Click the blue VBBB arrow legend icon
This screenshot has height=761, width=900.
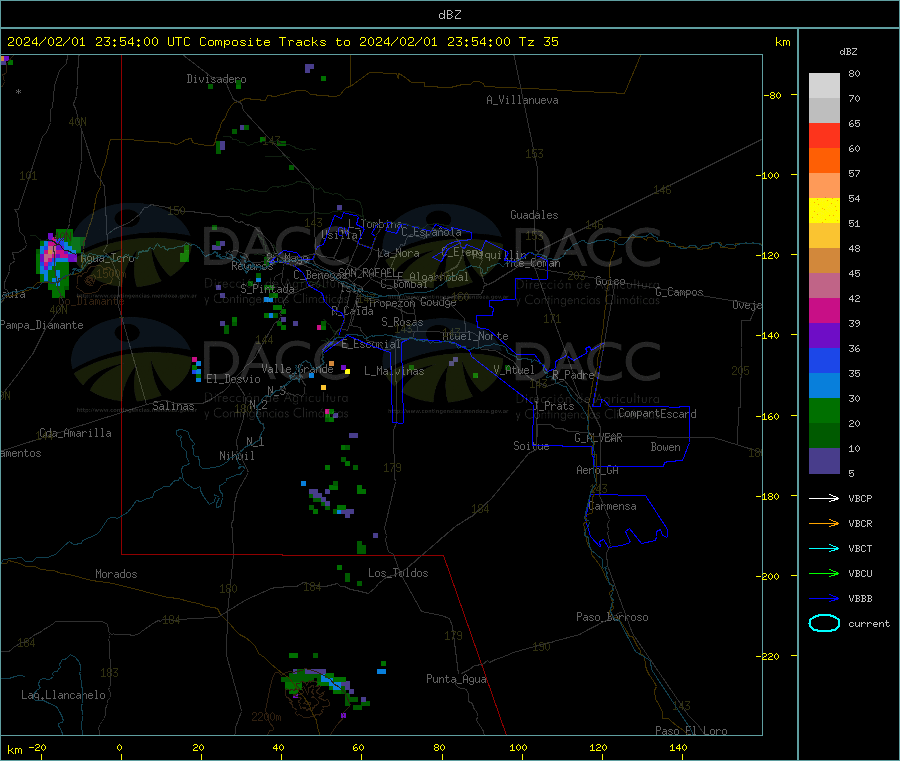pos(824,599)
